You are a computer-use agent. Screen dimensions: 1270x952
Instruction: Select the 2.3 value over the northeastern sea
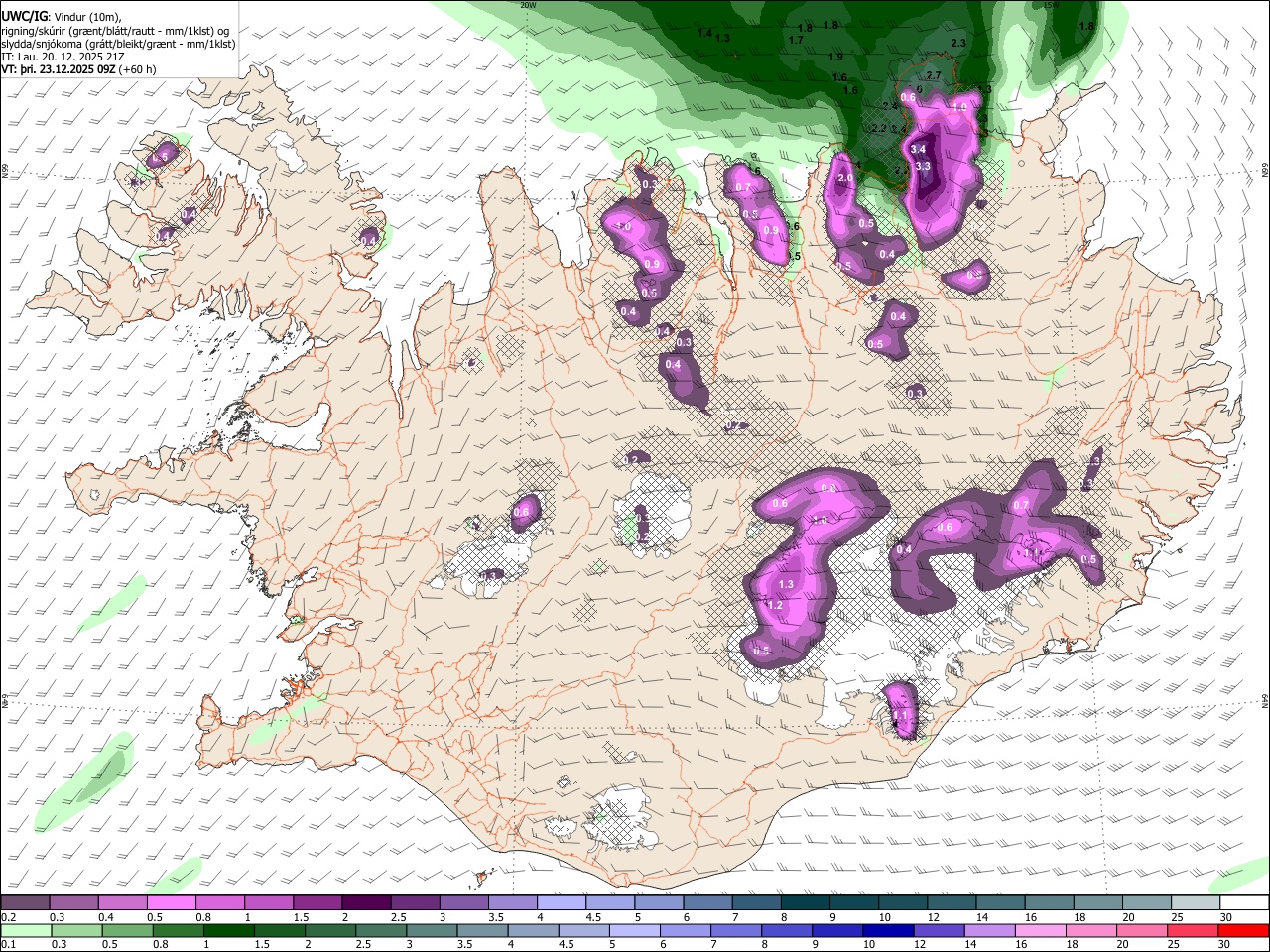tap(958, 44)
